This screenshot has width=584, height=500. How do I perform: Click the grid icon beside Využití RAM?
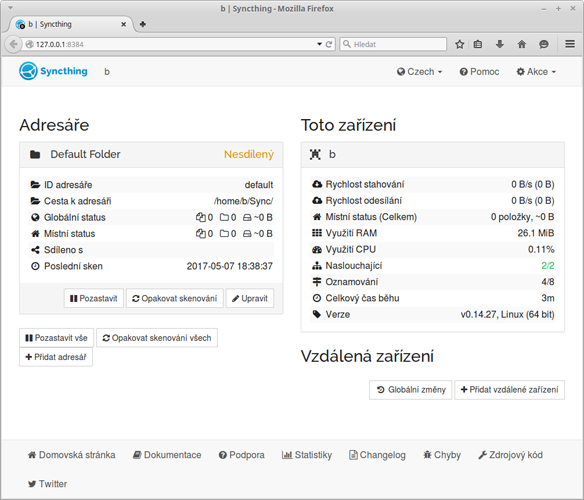(x=317, y=233)
